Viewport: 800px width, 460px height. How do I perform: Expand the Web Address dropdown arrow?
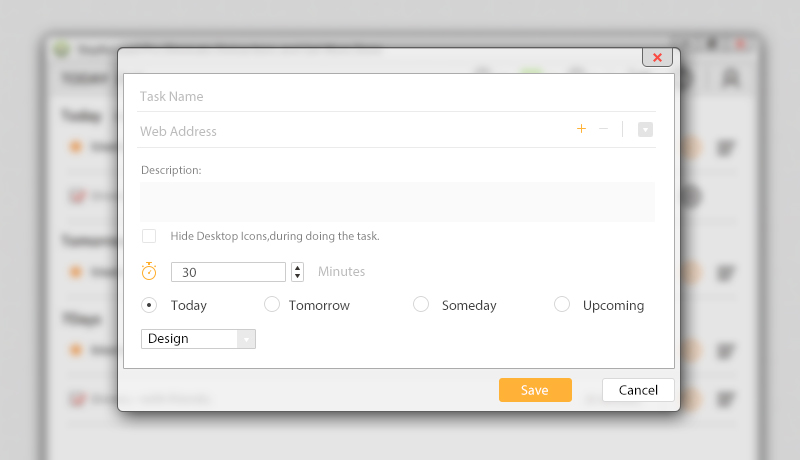click(645, 129)
